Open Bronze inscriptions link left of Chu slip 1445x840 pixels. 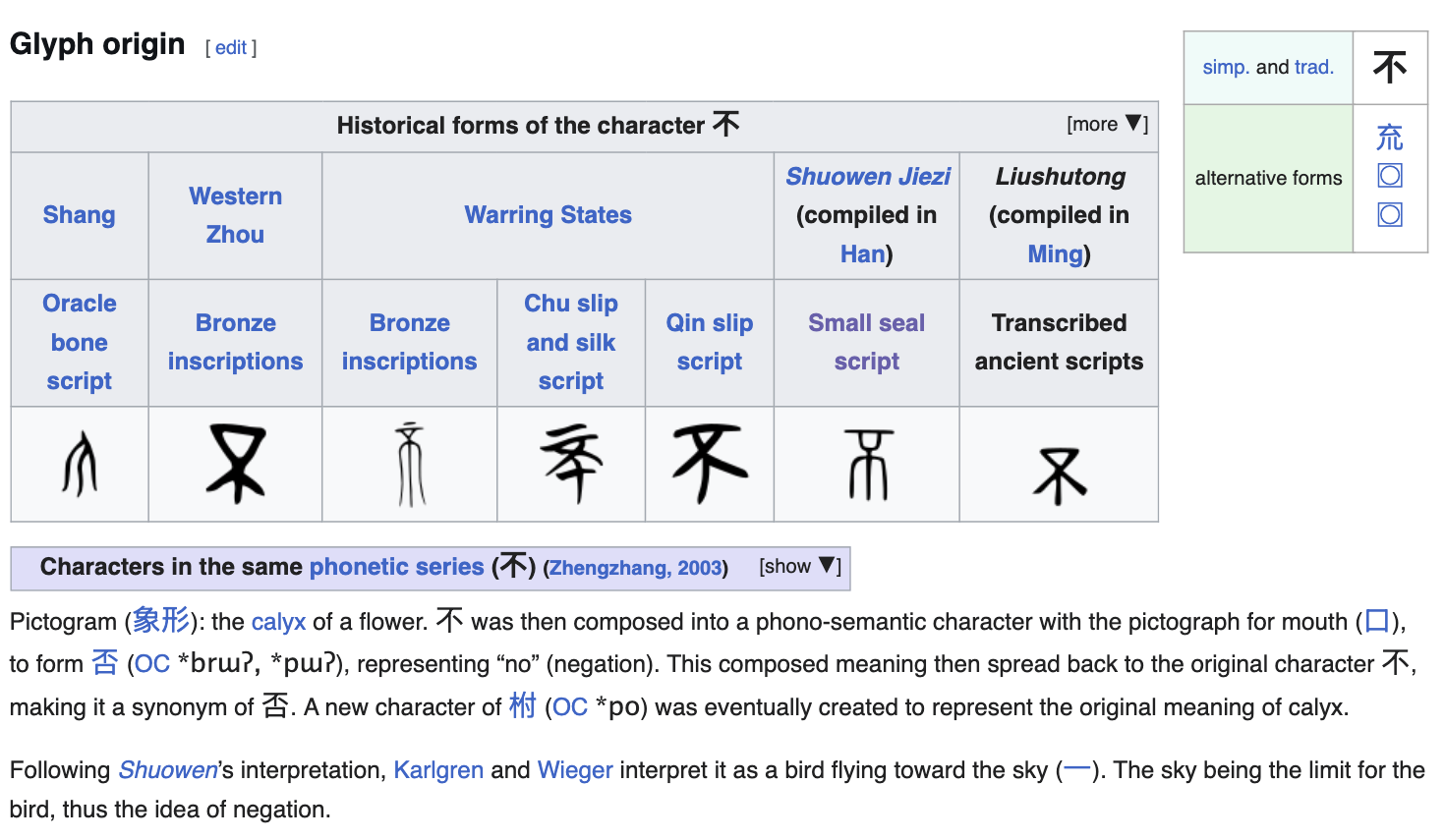[410, 342]
